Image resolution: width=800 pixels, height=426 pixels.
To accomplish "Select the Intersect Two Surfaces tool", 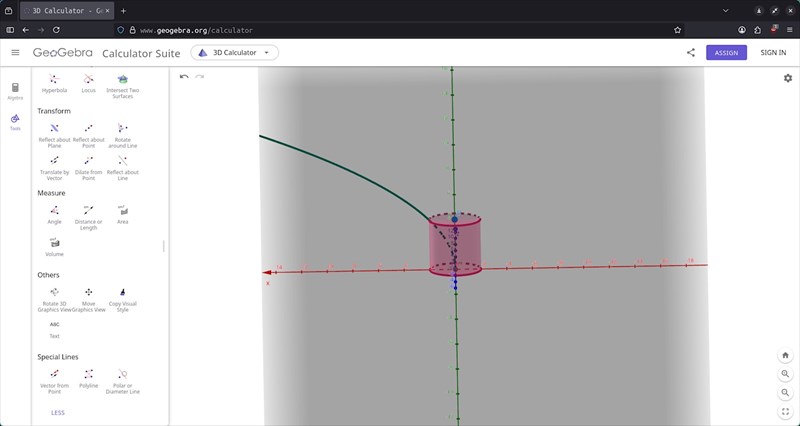I will click(122, 80).
